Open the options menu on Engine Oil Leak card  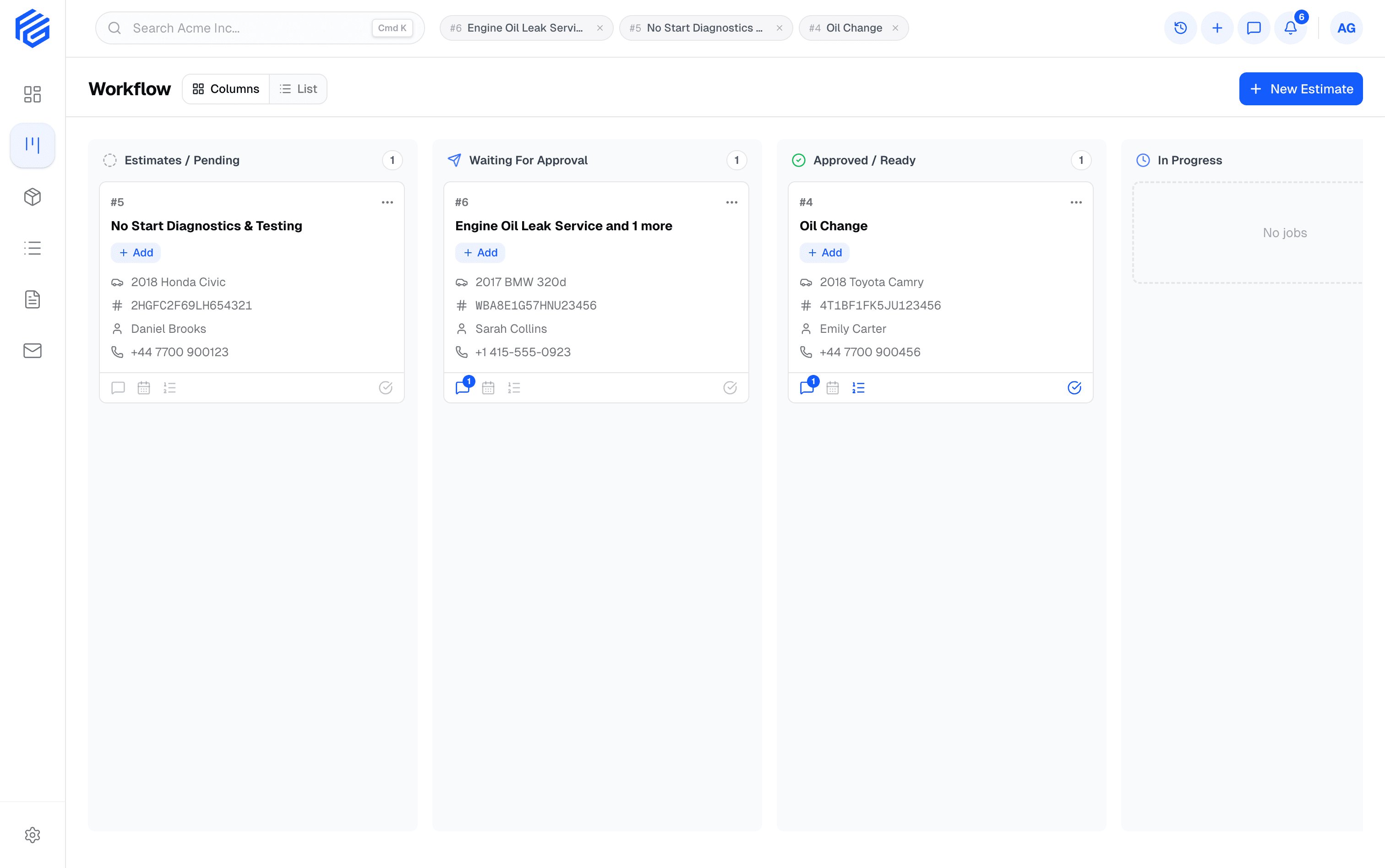(x=732, y=201)
